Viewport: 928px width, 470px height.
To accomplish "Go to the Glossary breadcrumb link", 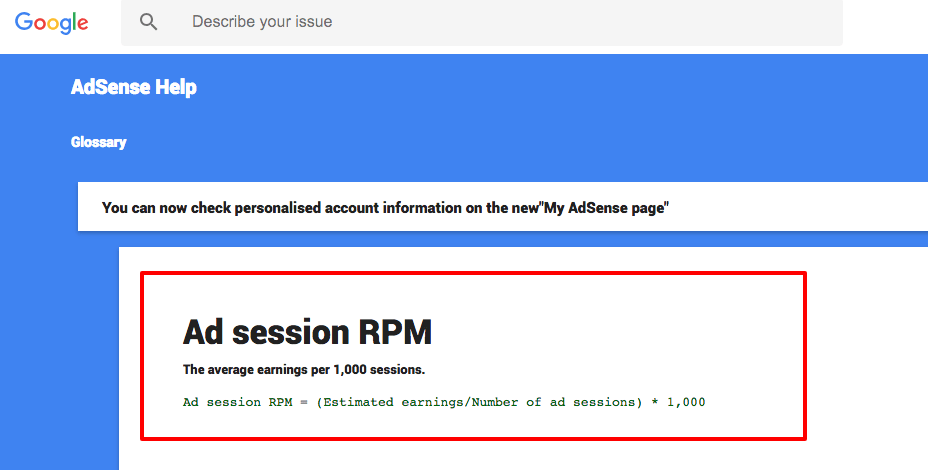I will tap(99, 142).
